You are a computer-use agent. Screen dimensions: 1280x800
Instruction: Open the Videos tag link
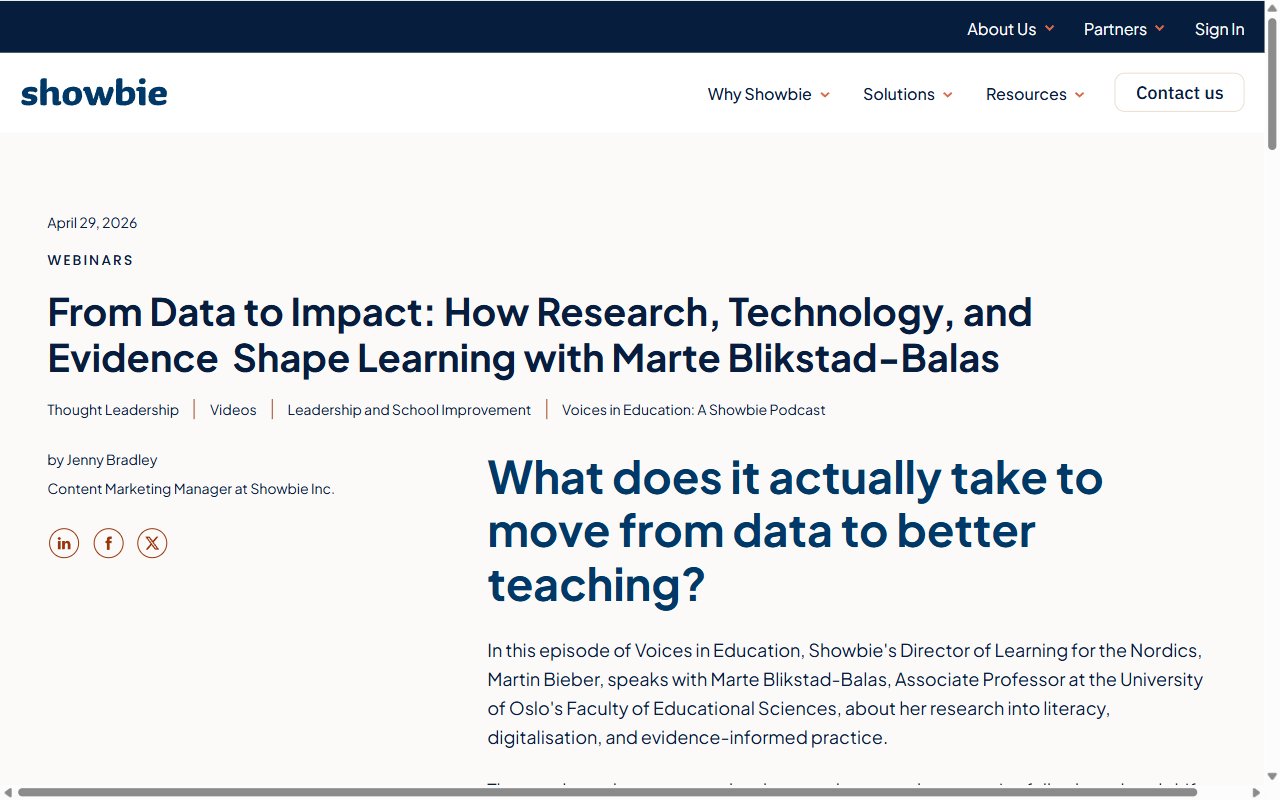[x=233, y=410]
